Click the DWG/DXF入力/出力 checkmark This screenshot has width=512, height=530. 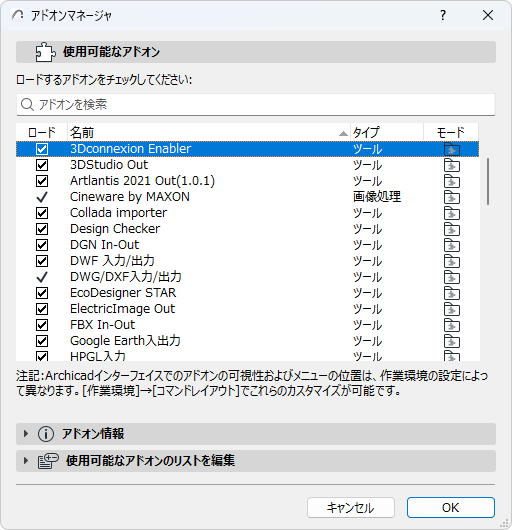42,277
